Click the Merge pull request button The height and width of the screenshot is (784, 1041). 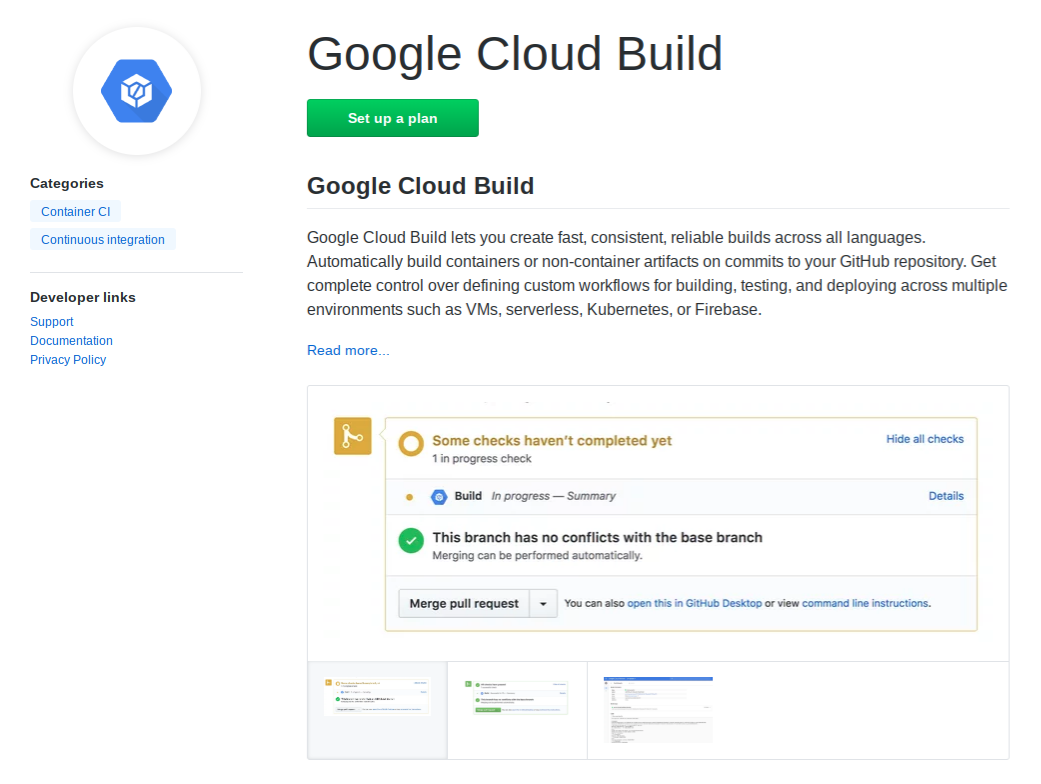[x=464, y=604]
